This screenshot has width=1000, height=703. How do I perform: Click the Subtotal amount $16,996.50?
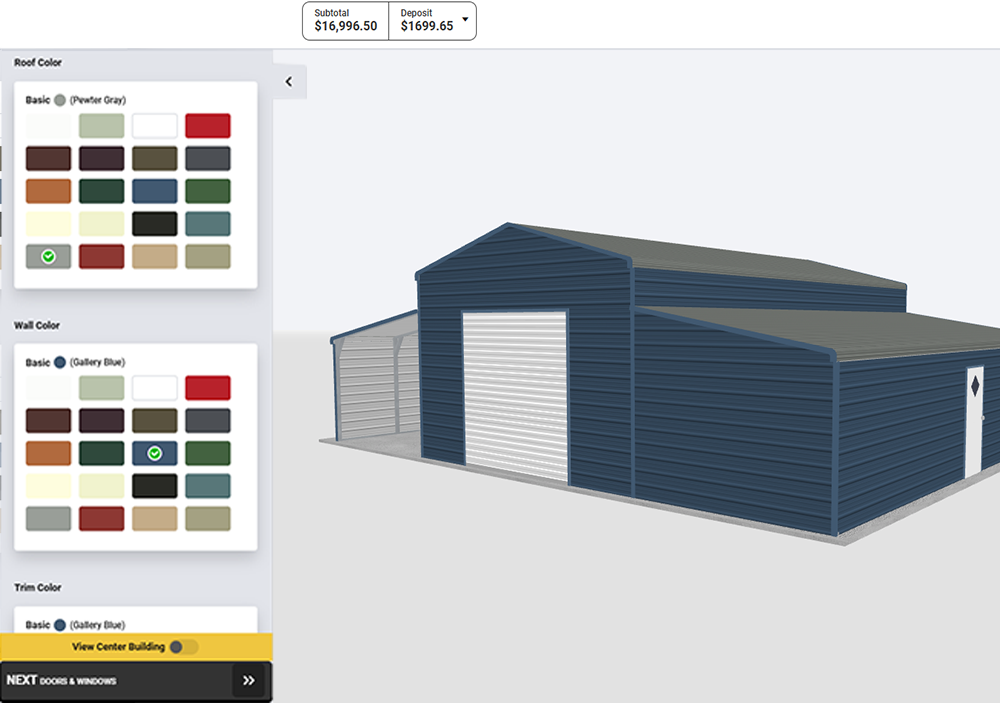coord(345,26)
